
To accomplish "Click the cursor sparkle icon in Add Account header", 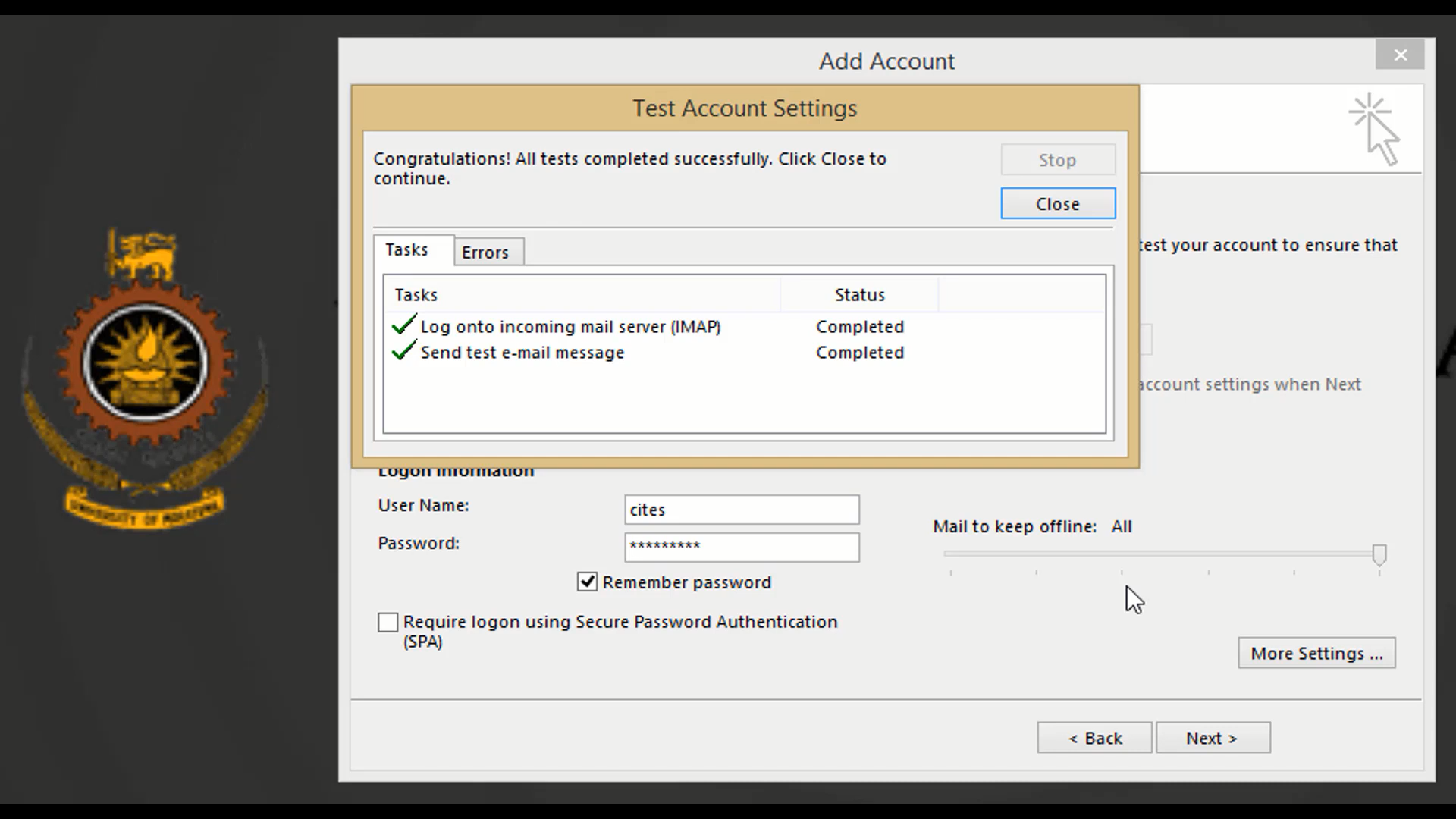I will 1375,129.
